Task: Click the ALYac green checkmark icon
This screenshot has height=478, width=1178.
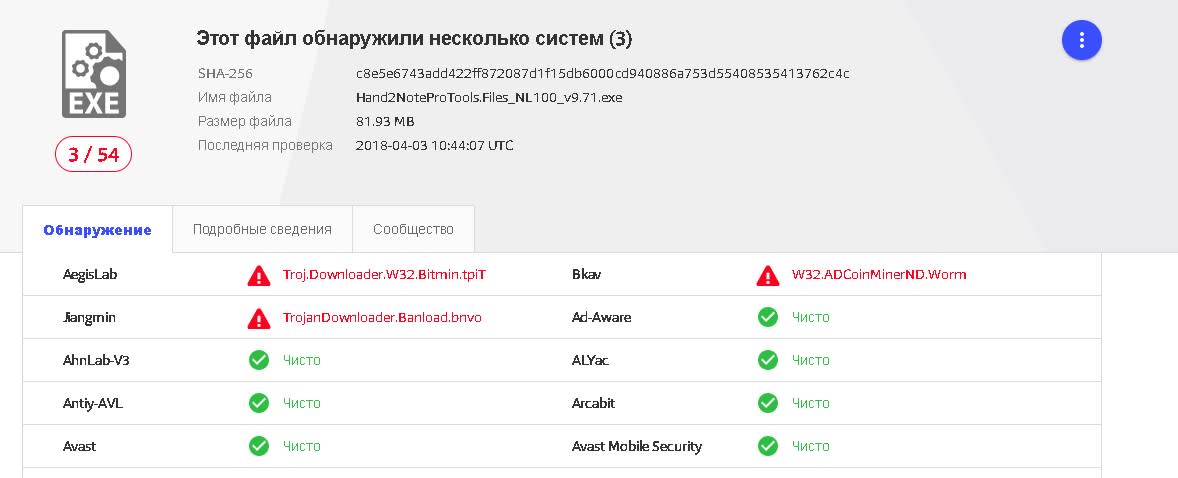Action: (x=768, y=360)
